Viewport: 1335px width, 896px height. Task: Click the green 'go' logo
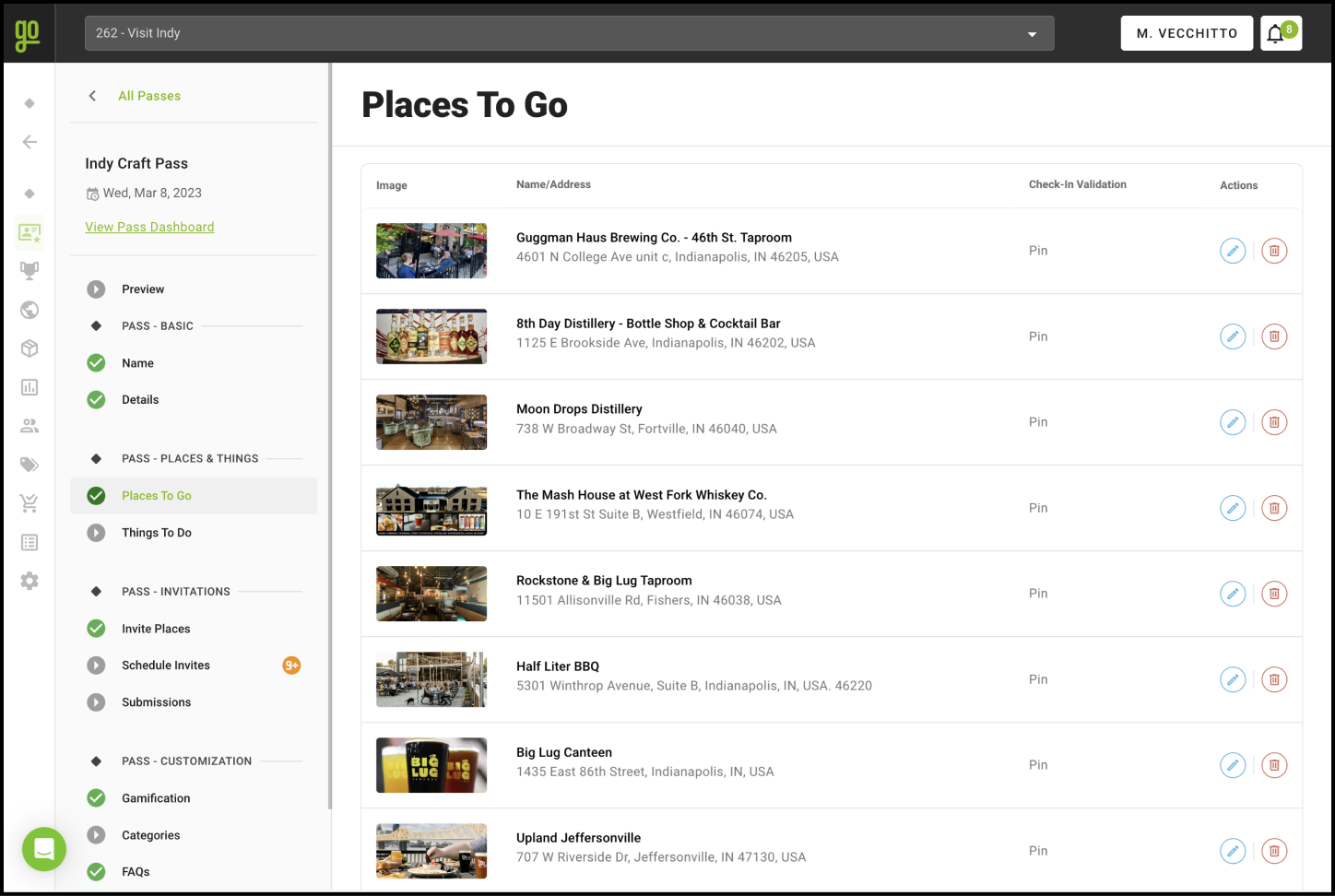coord(28,34)
